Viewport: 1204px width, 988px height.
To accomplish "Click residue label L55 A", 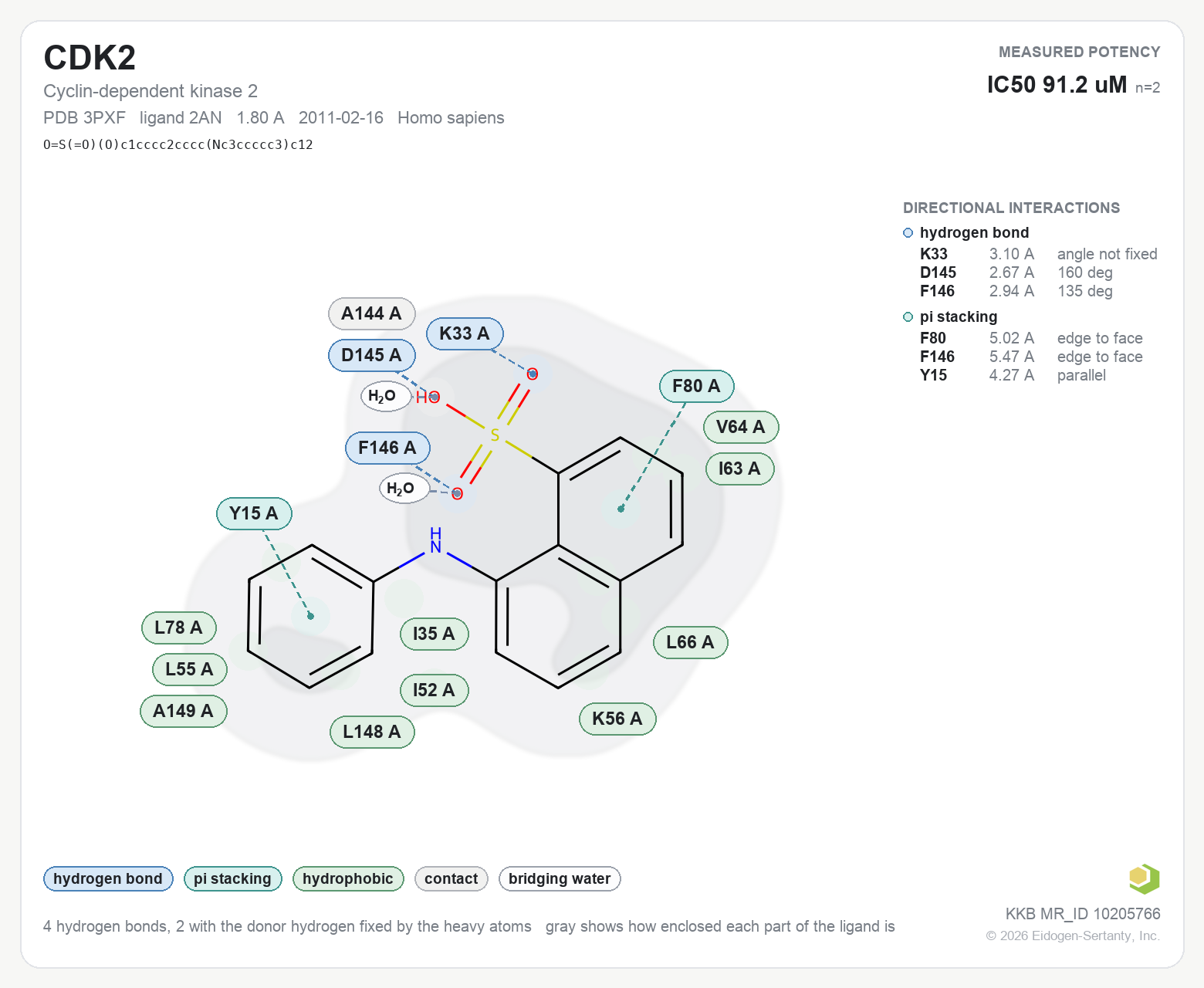I will point(189,669).
